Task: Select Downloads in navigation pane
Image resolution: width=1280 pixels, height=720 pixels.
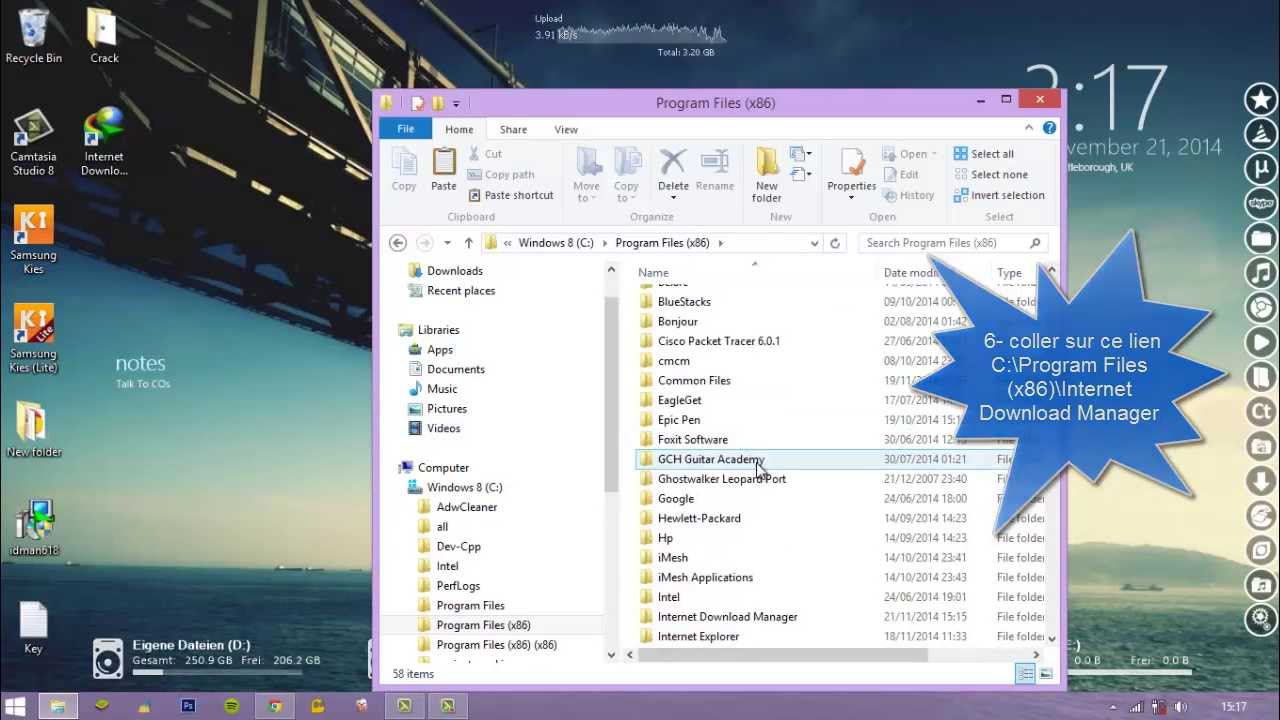Action: point(454,271)
